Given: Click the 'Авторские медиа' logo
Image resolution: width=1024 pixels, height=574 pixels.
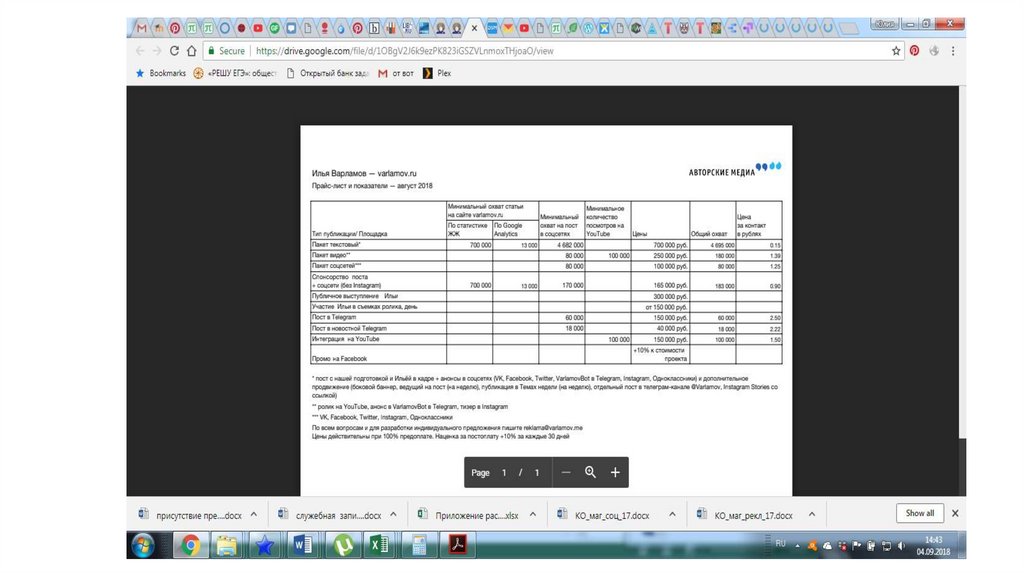Looking at the screenshot, I should point(735,169).
